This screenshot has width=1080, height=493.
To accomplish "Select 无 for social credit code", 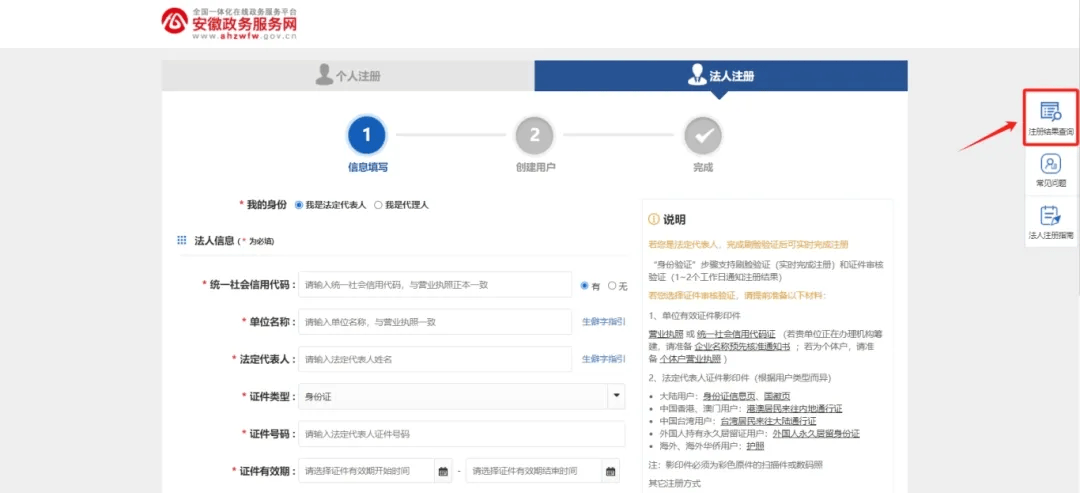I will coord(612,286).
